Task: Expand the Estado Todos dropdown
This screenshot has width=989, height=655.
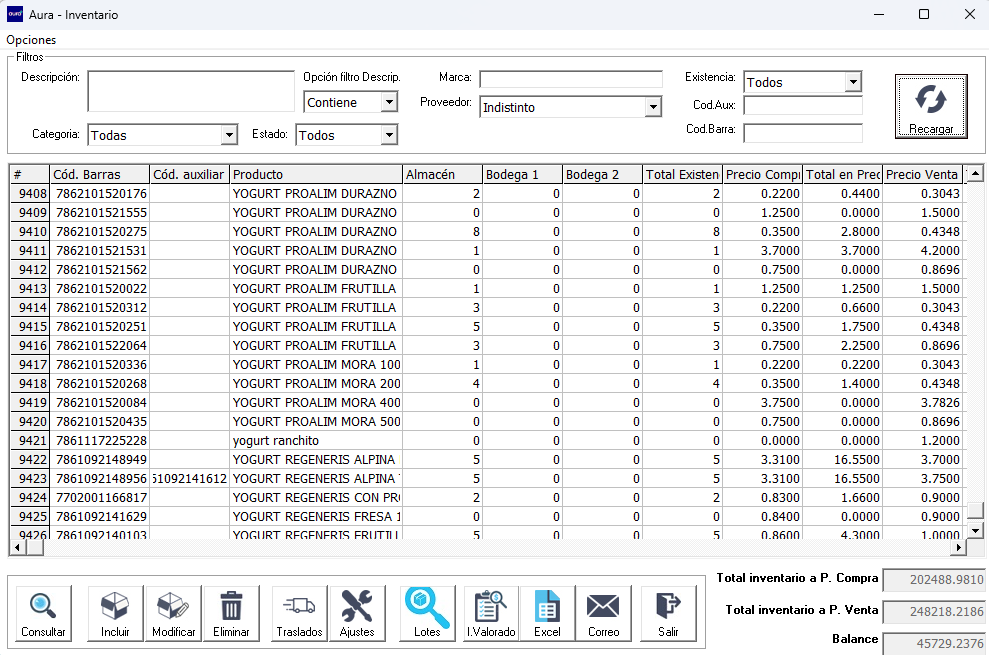Action: point(389,134)
